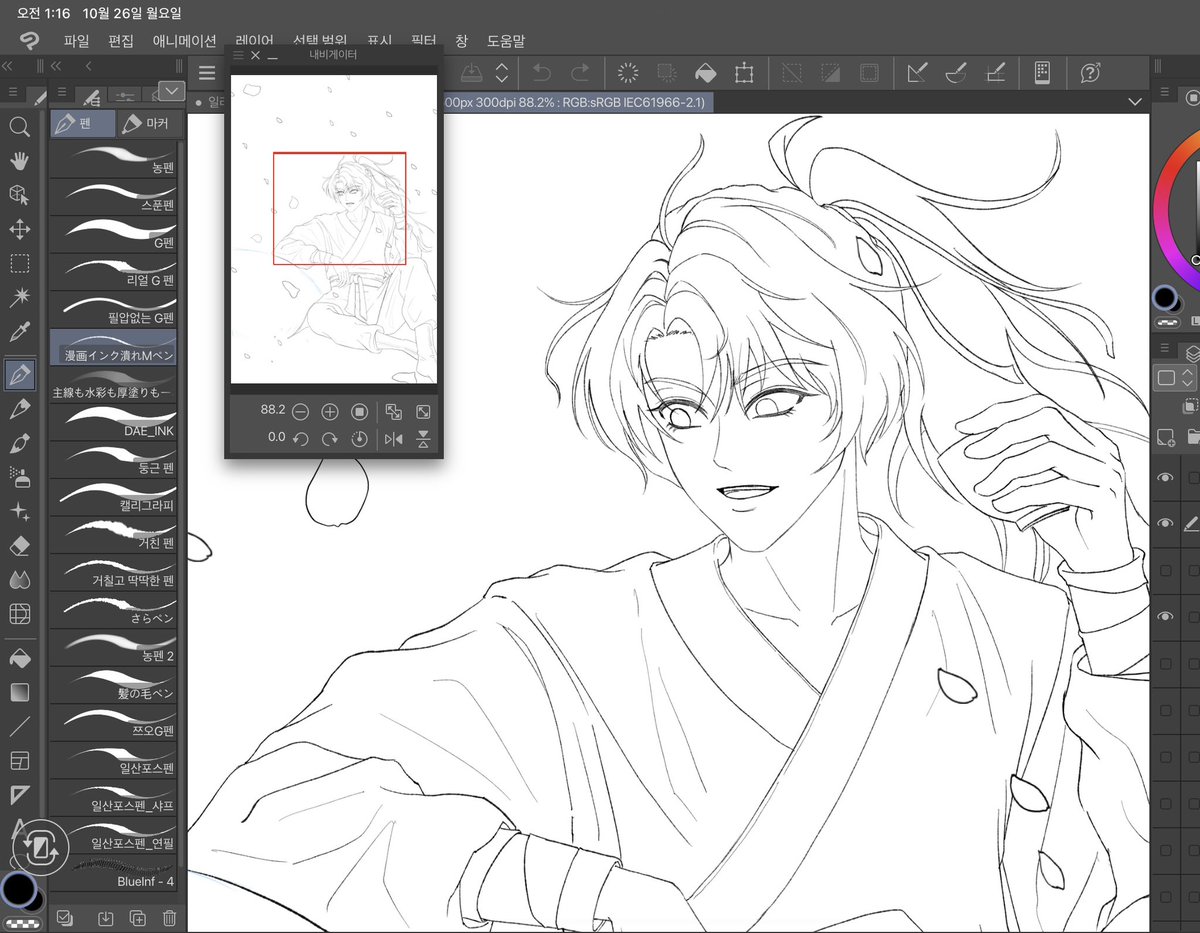Open the speech-bubble support help icon
The image size is (1200, 933).
coord(1090,72)
